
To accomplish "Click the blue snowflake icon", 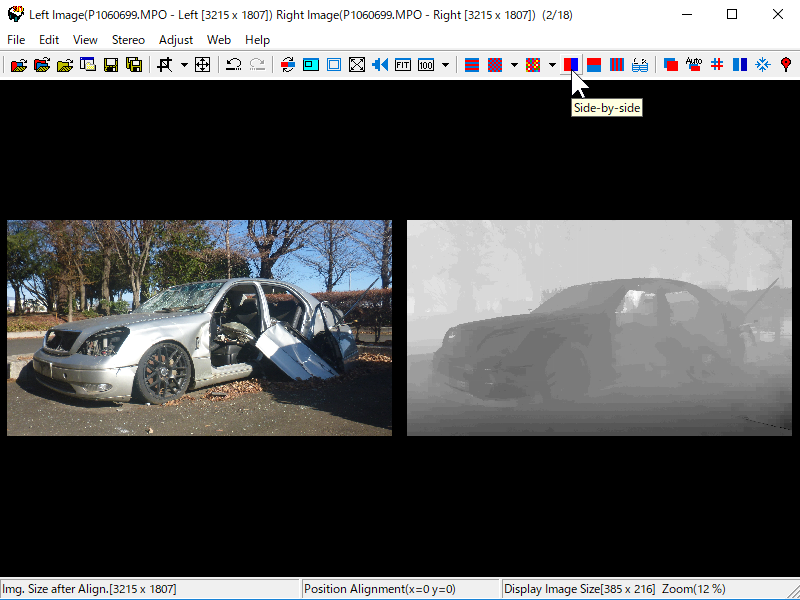I will tap(763, 65).
